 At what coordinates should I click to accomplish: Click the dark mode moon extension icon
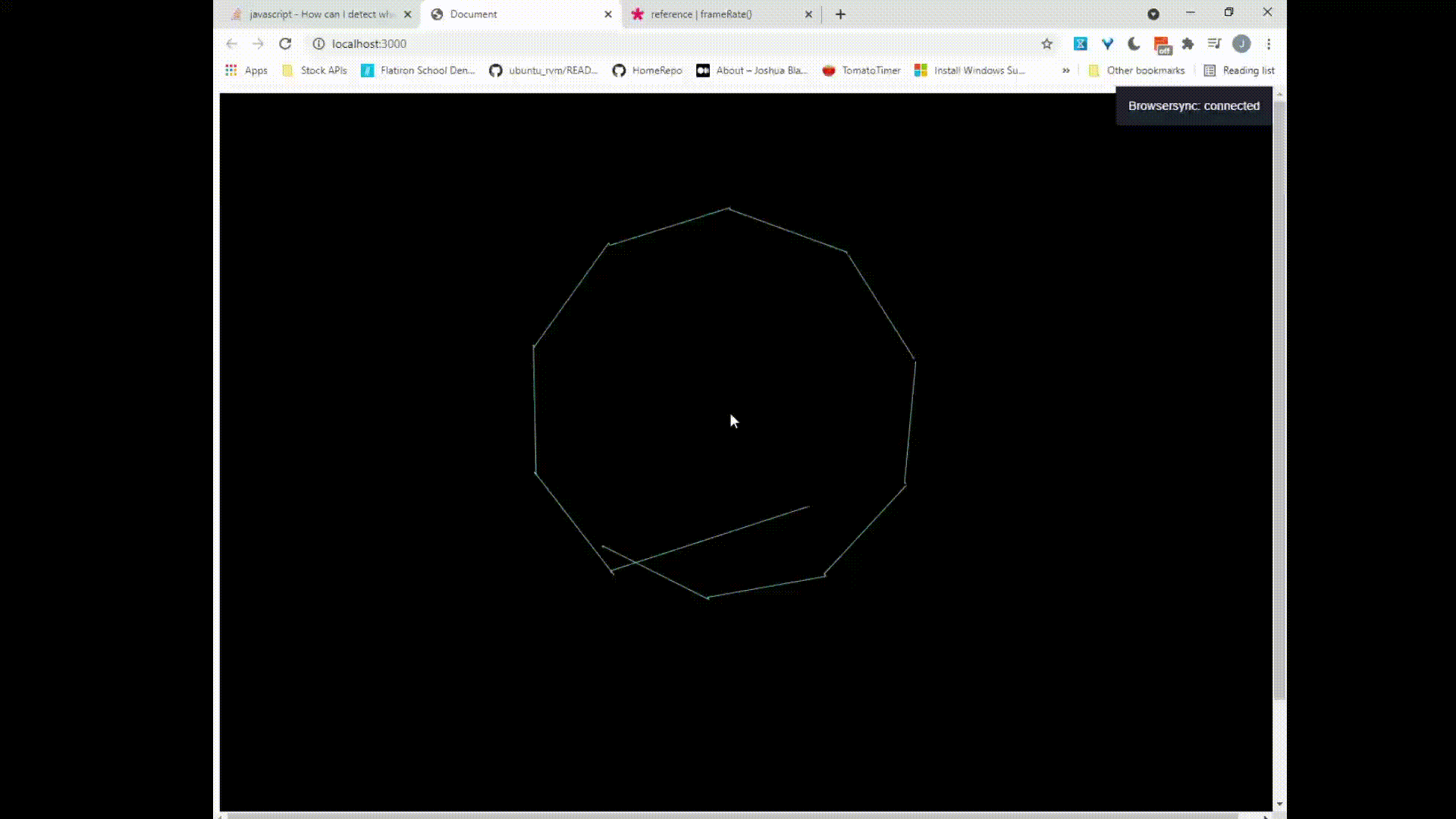(1134, 44)
